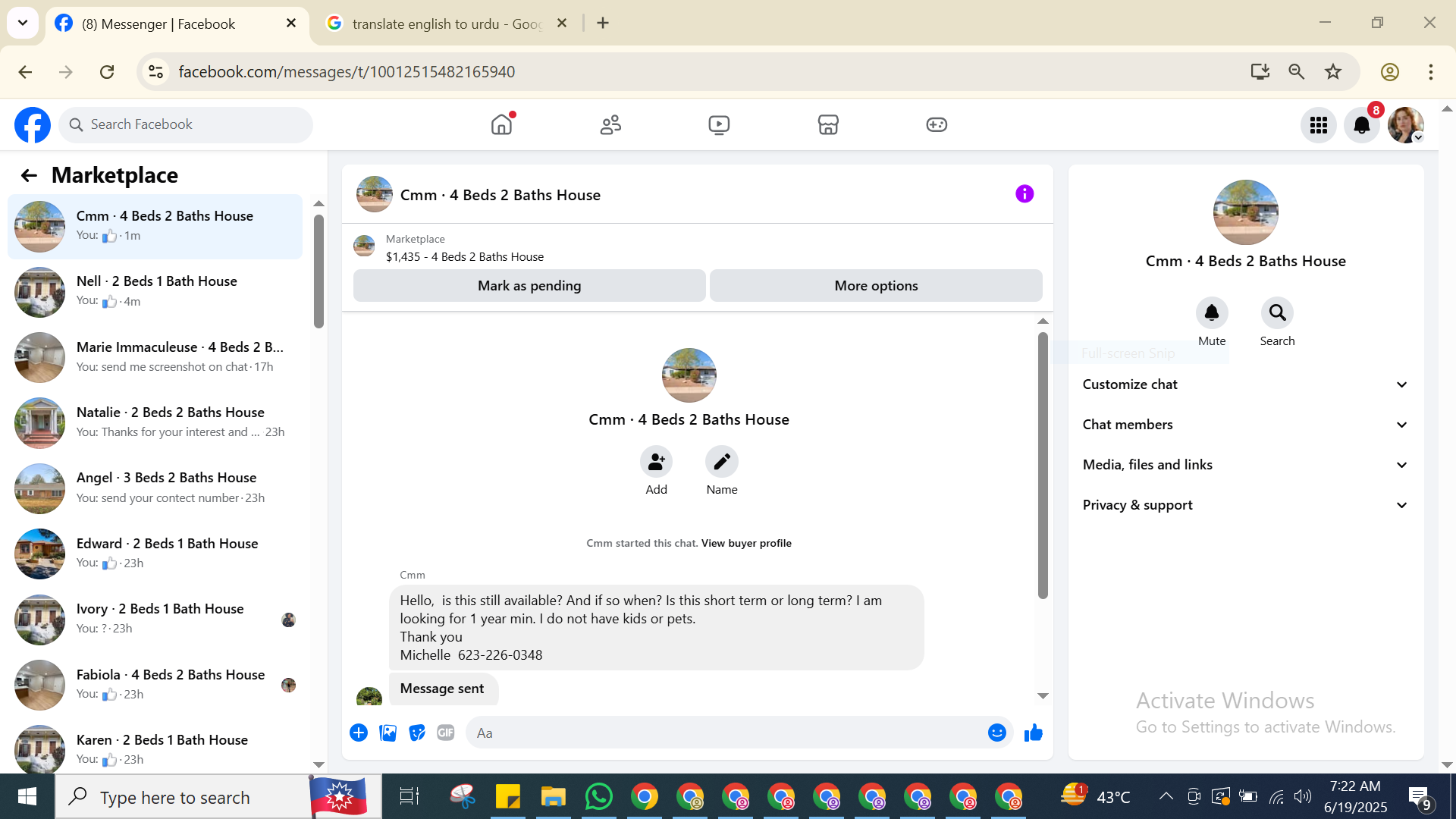This screenshot has height=819, width=1456.
Task: Open Edward 2 Beds 1 Bath conversation
Action: coord(155,554)
